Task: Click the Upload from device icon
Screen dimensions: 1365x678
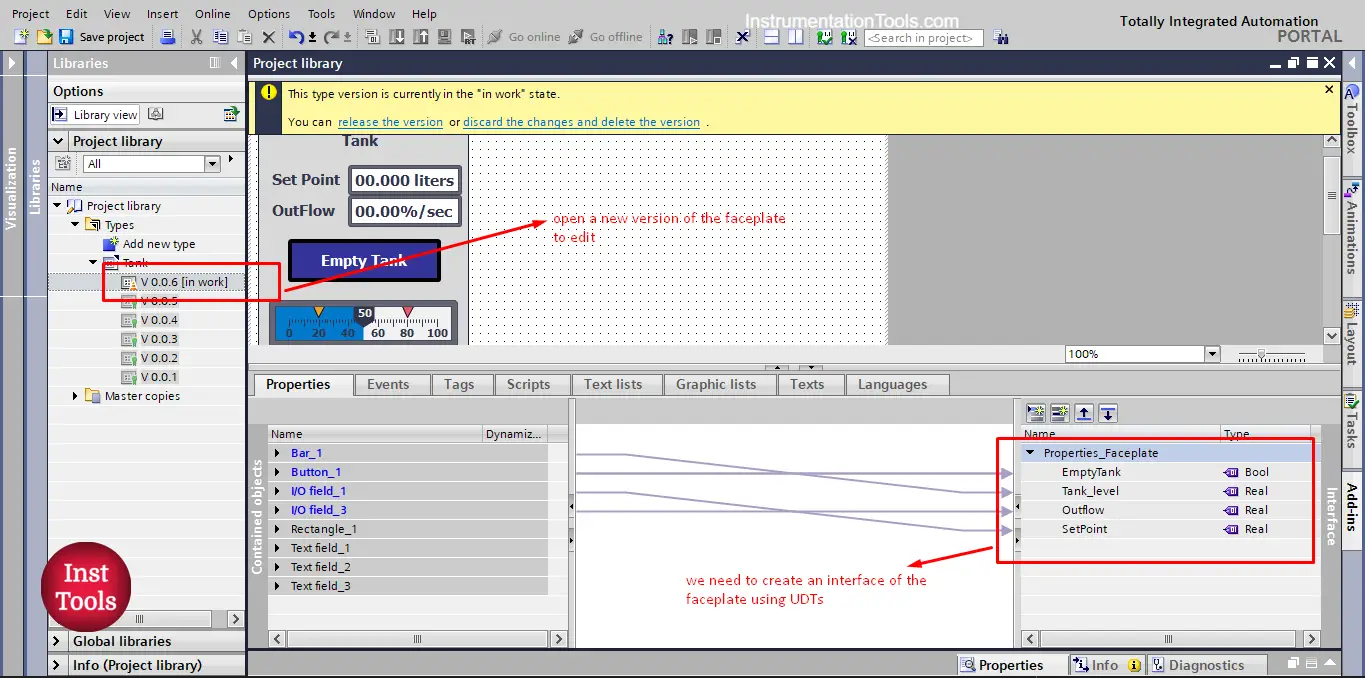Action: pyautogui.click(x=420, y=37)
